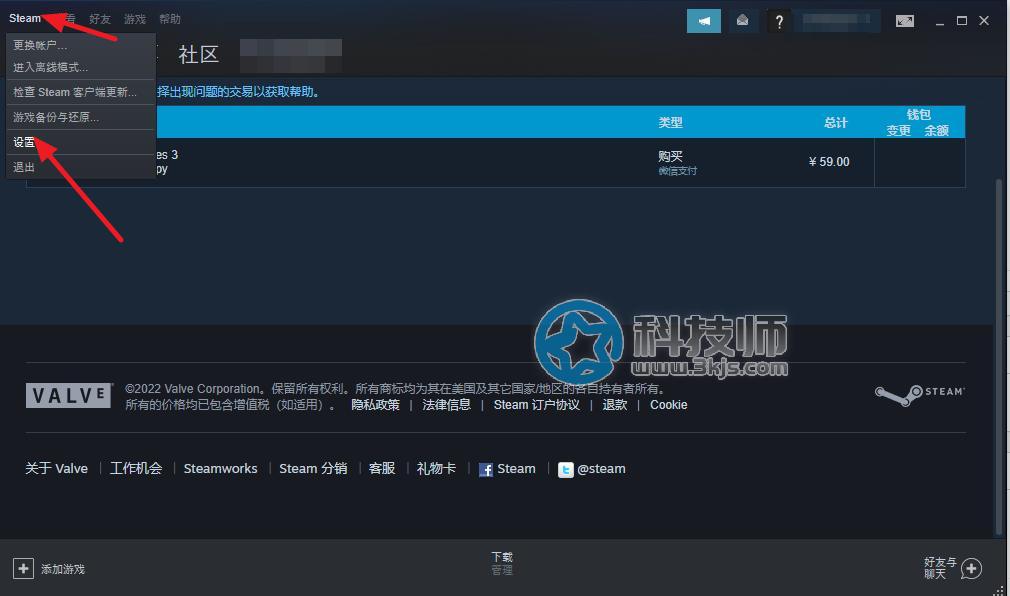Open the 帮助 (Help) menu
This screenshot has height=596, width=1010.
pos(169,19)
